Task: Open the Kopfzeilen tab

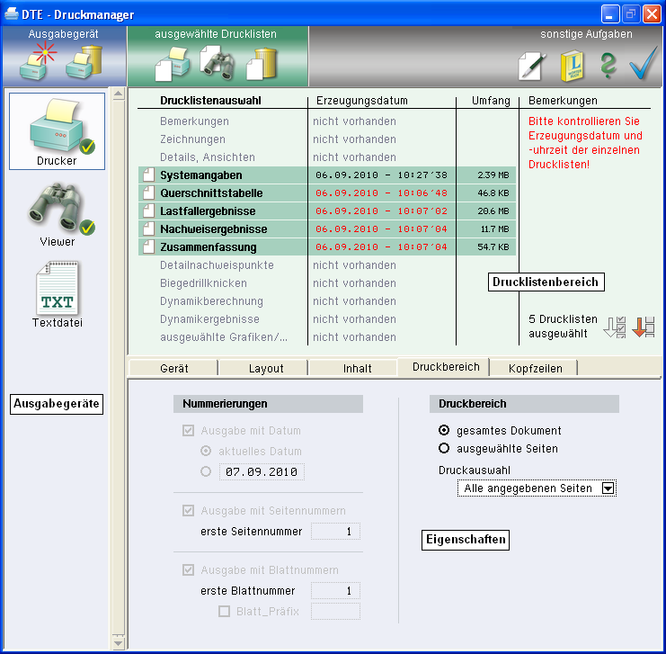Action: (535, 368)
